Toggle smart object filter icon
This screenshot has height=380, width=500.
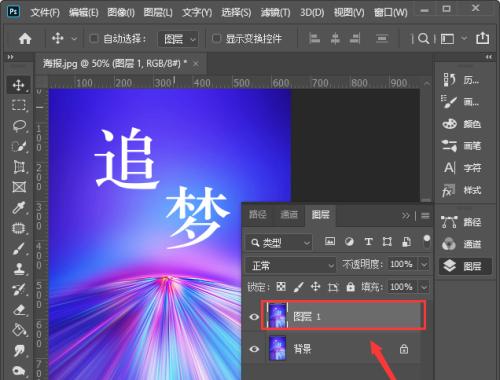pyautogui.click(x=406, y=242)
